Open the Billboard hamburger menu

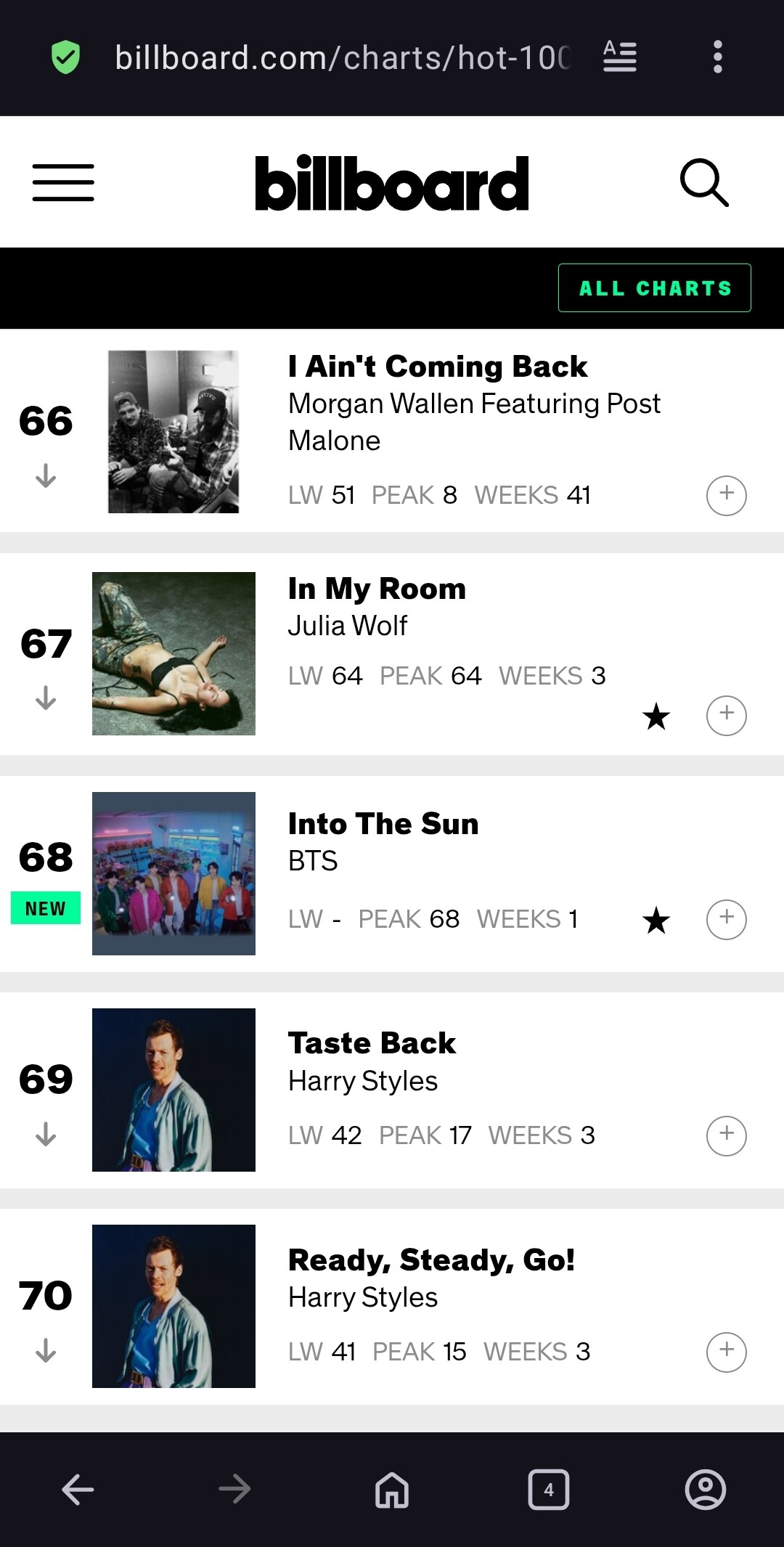pos(63,182)
